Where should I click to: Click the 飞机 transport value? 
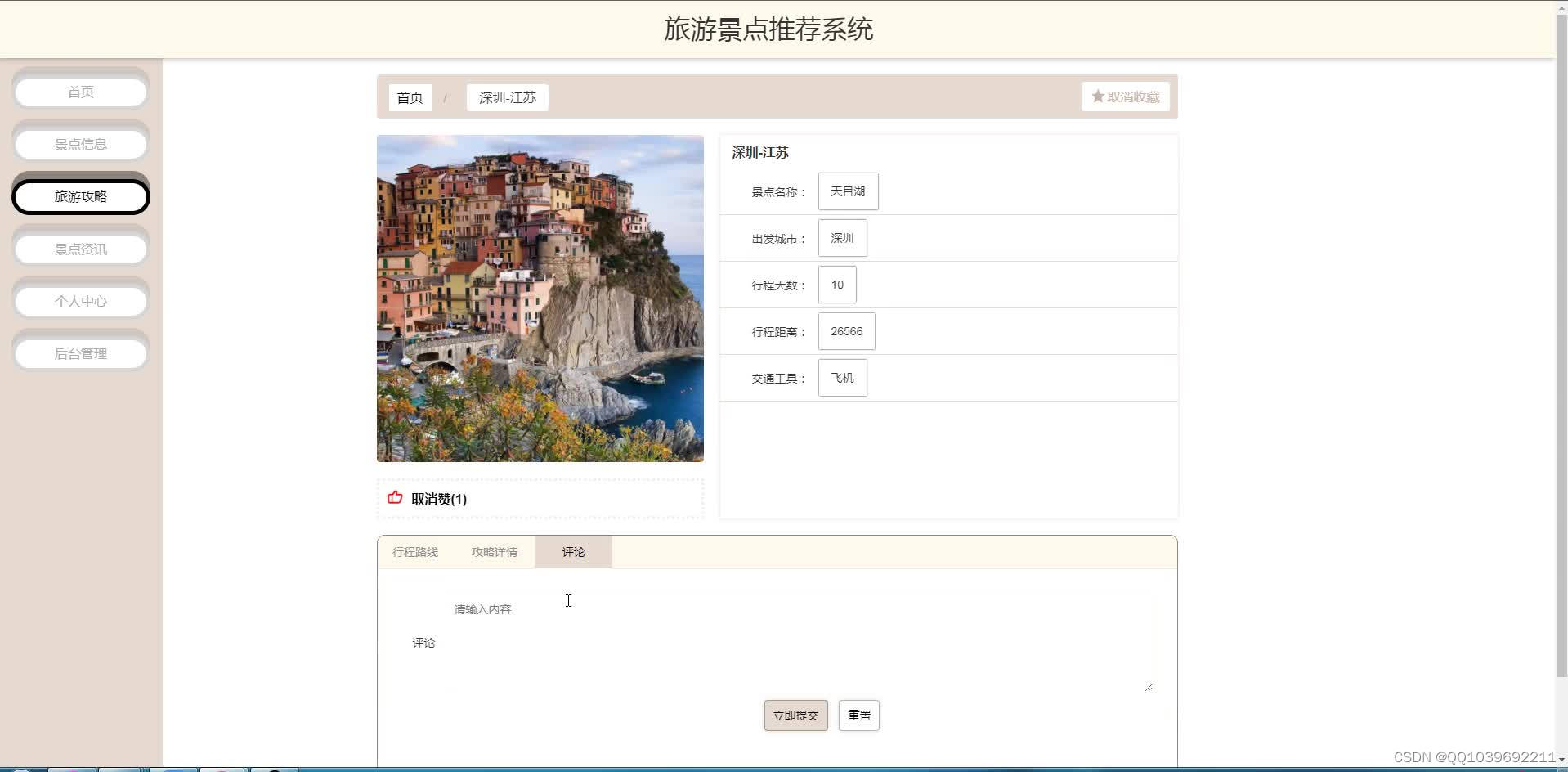[842, 378]
